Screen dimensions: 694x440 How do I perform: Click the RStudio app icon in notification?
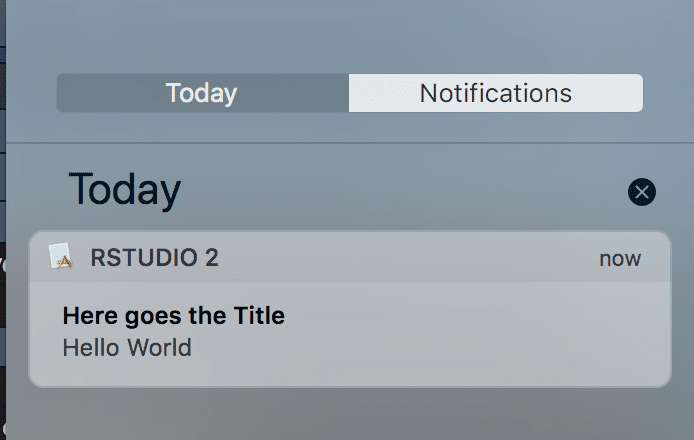click(x=61, y=256)
